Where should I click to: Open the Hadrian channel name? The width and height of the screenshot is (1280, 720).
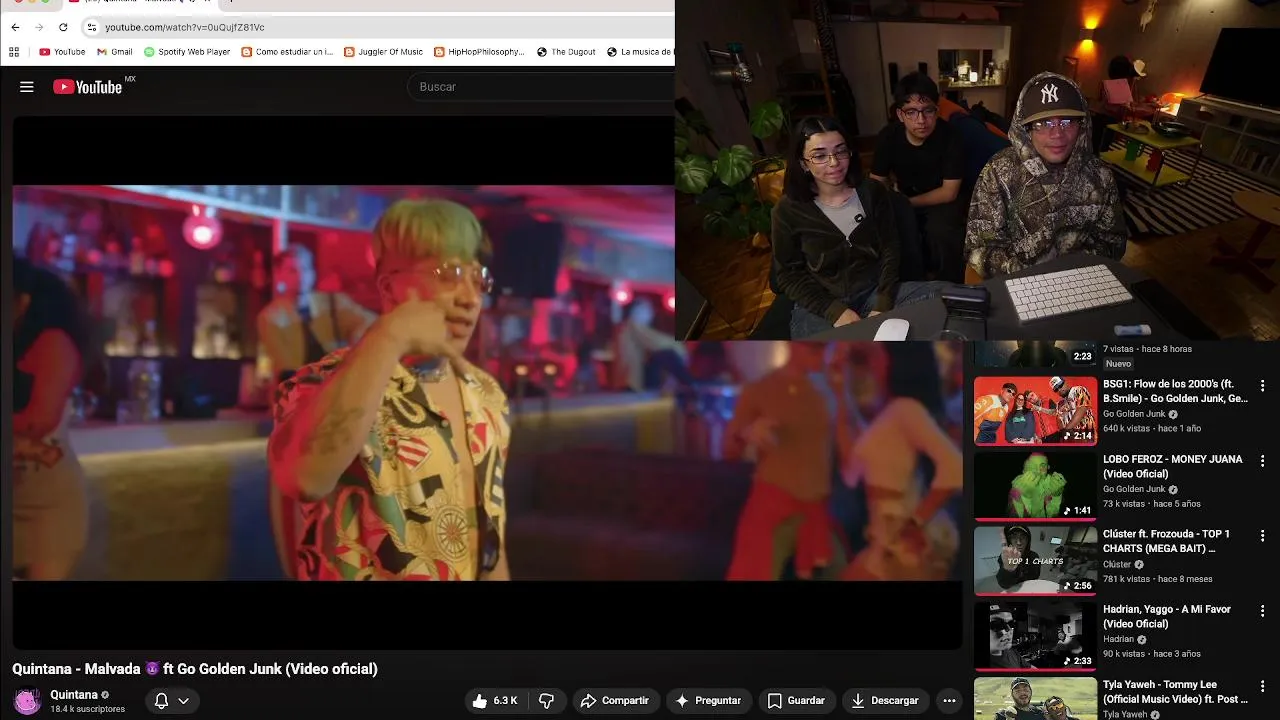point(1118,639)
